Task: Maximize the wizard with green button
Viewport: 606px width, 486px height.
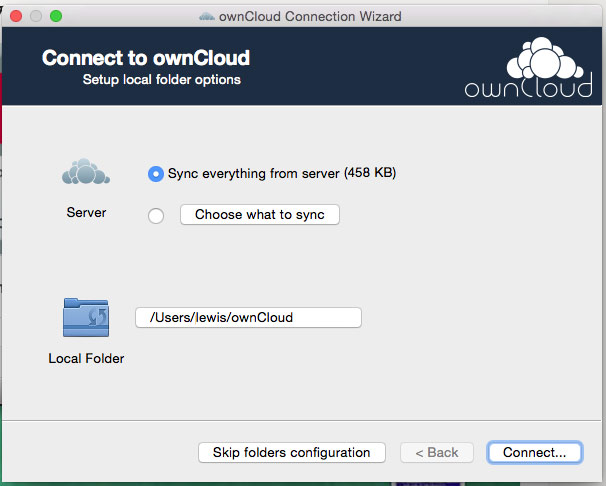Action: [56, 16]
